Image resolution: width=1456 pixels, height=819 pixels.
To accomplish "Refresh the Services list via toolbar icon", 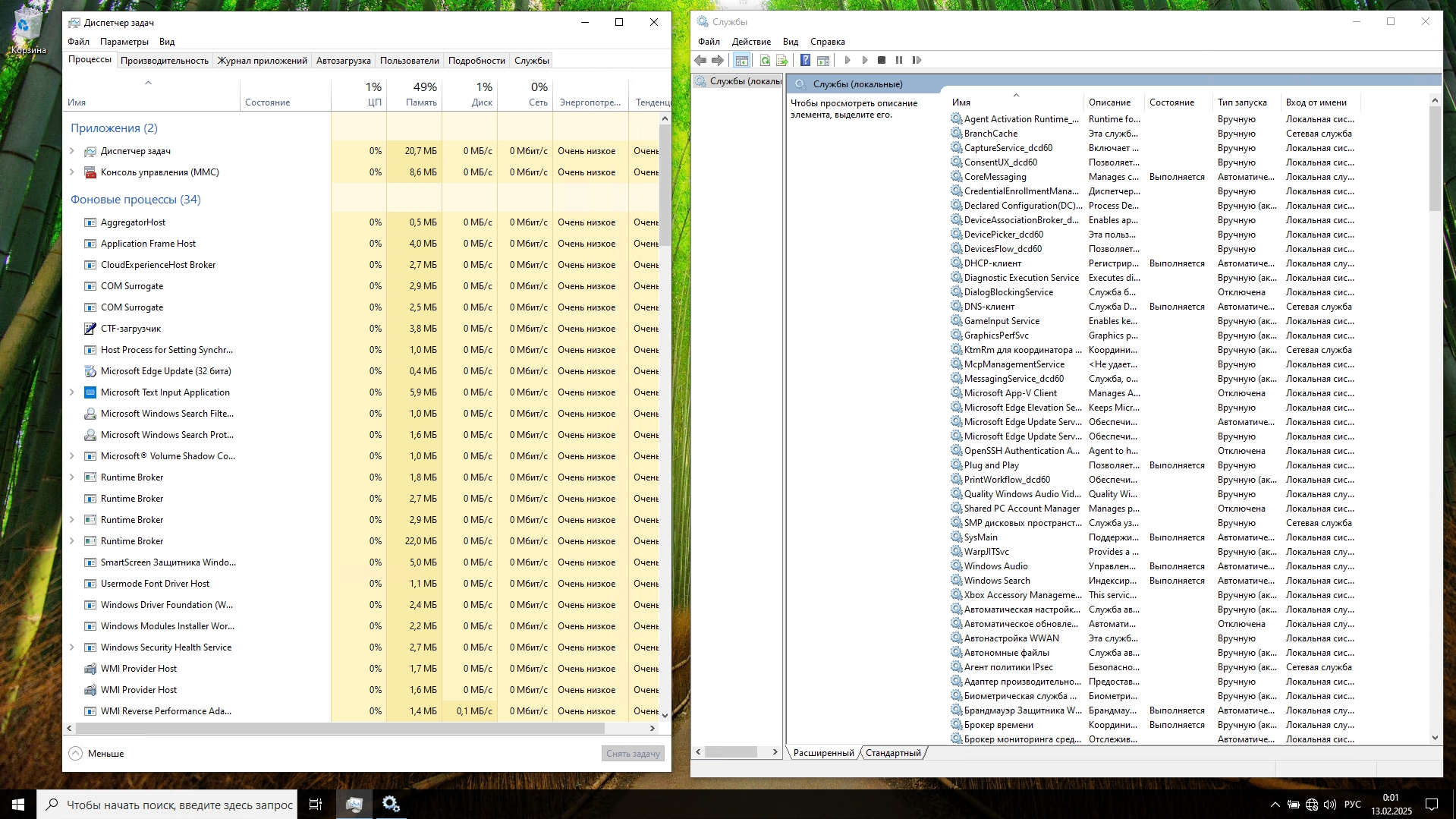I will [x=765, y=60].
